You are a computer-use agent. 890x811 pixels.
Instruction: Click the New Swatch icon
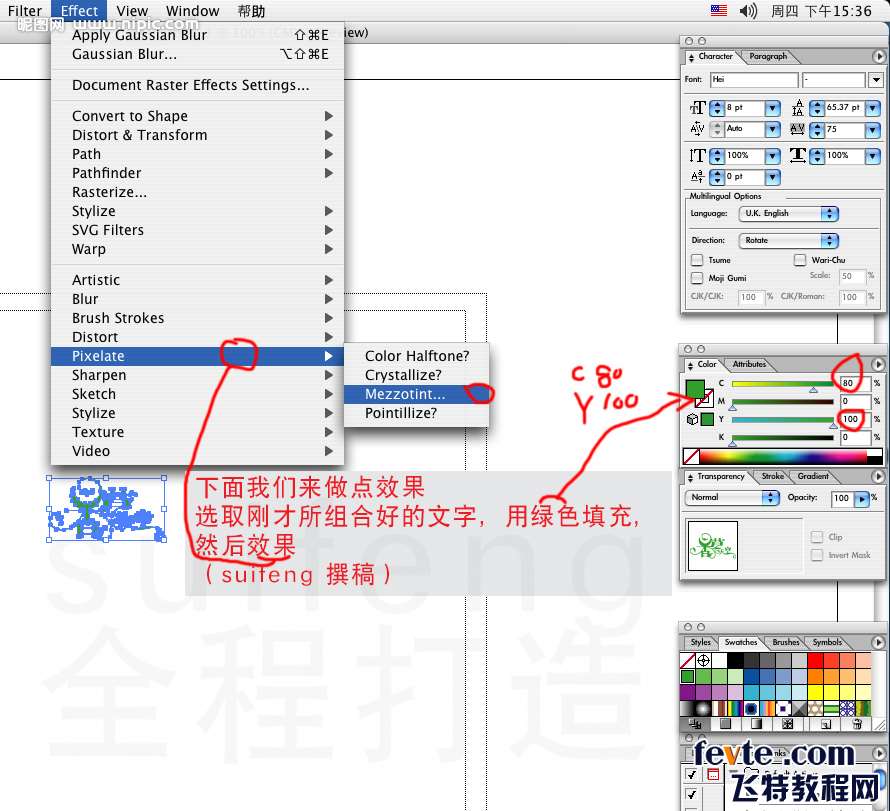point(825,724)
